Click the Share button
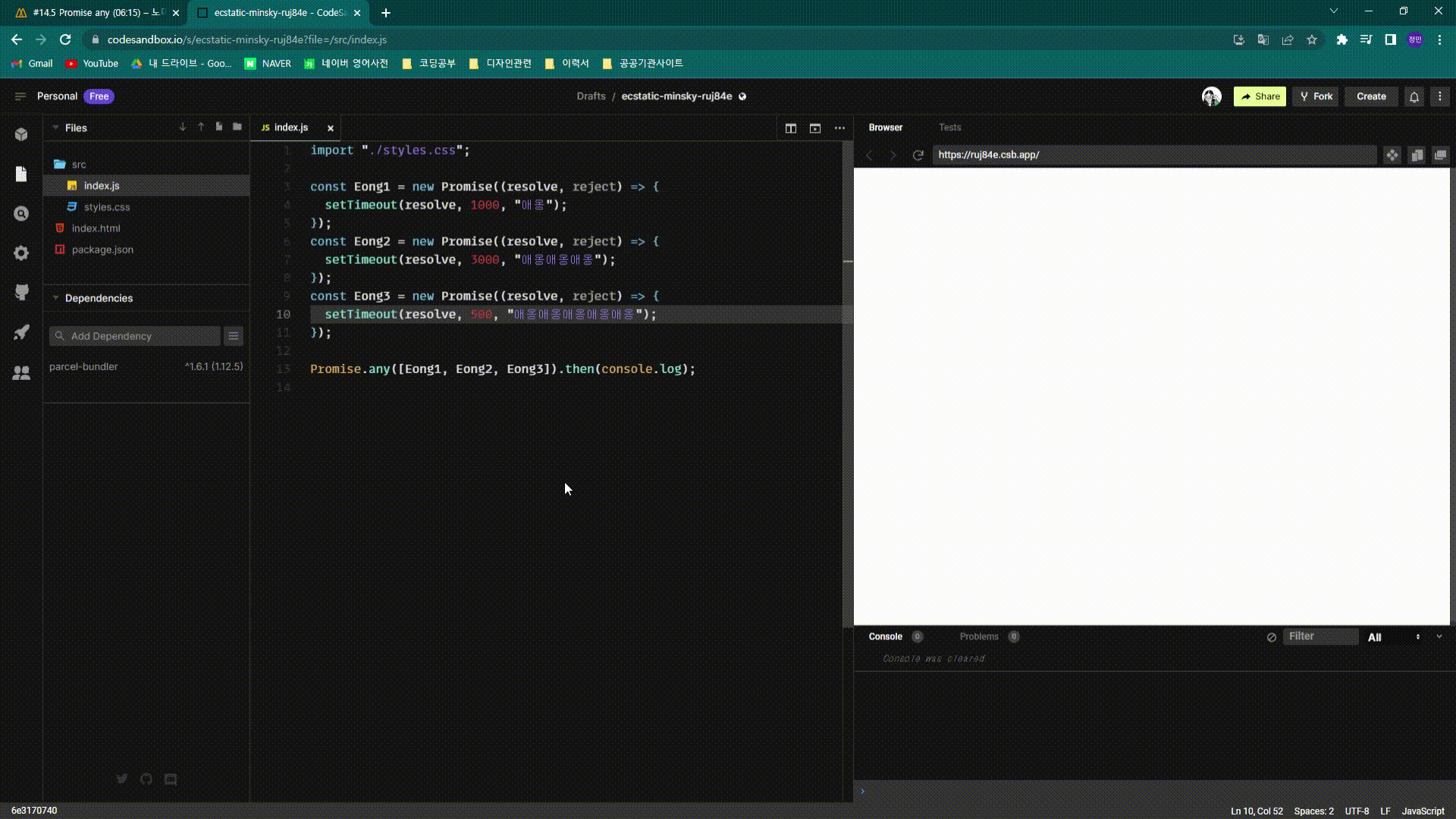 [1260, 96]
